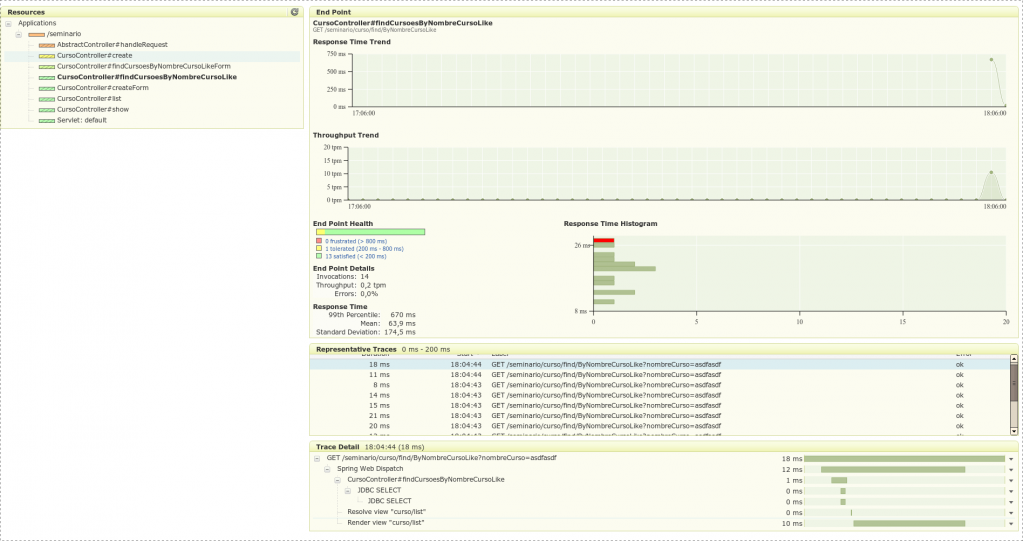Open dropdown arrow on the Render view row

pyautogui.click(x=1008, y=523)
